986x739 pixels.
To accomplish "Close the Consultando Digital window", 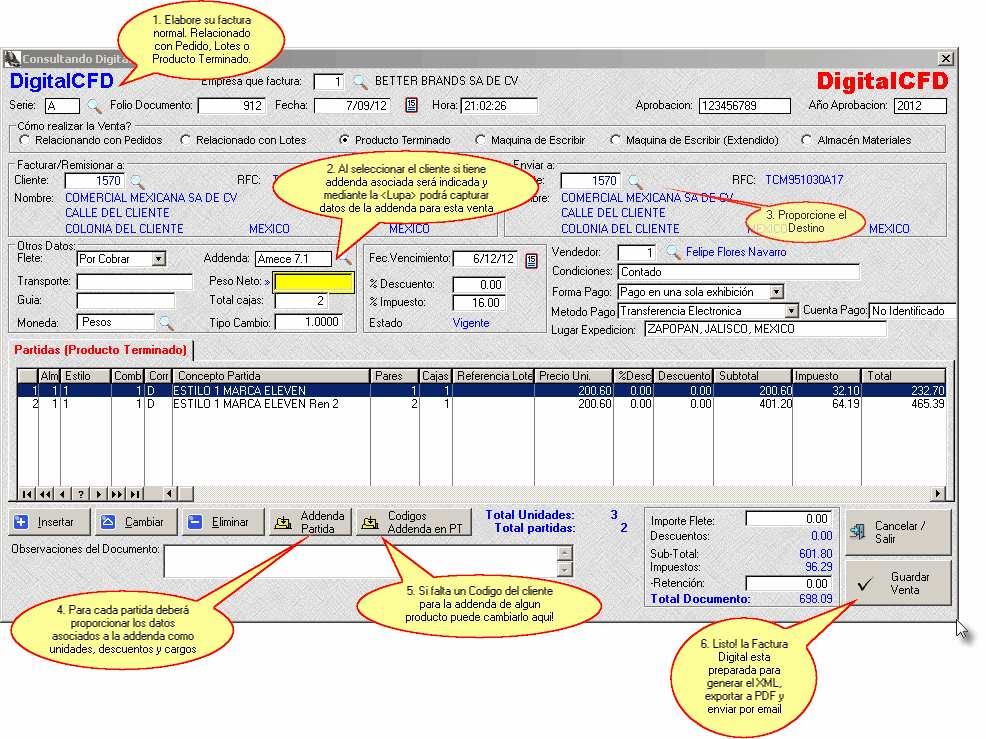I will [x=946, y=58].
